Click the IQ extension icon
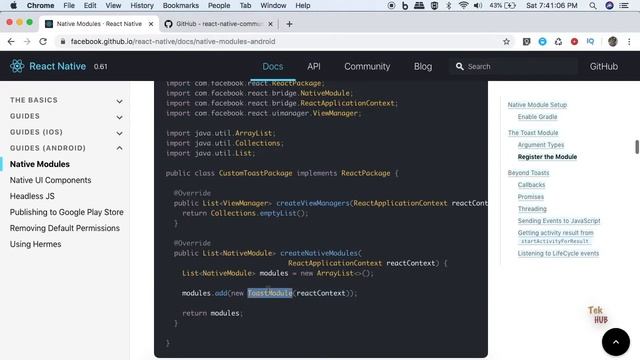This screenshot has height=360, width=640. [x=590, y=41]
